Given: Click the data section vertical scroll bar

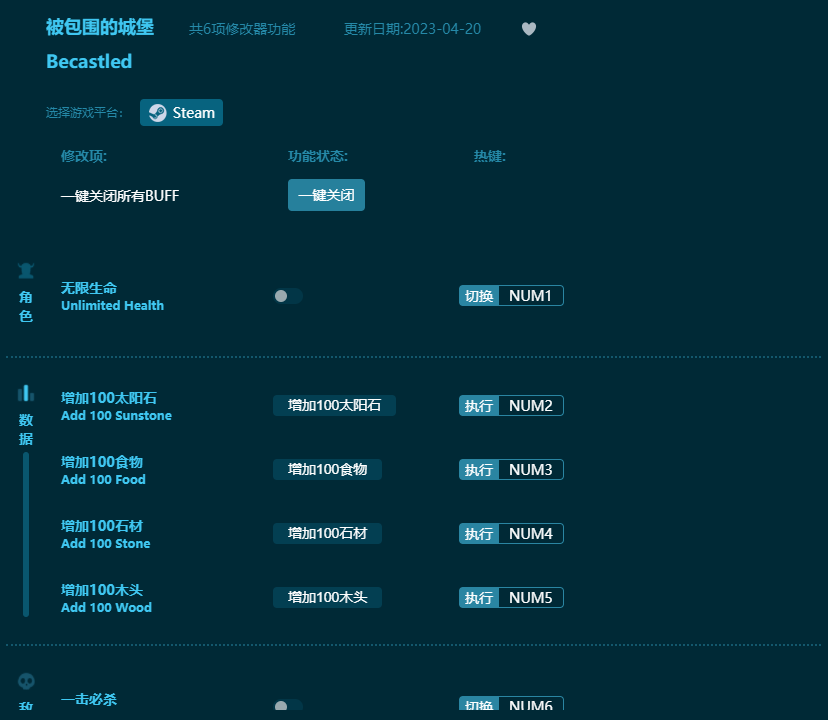Looking at the screenshot, I should [26, 535].
